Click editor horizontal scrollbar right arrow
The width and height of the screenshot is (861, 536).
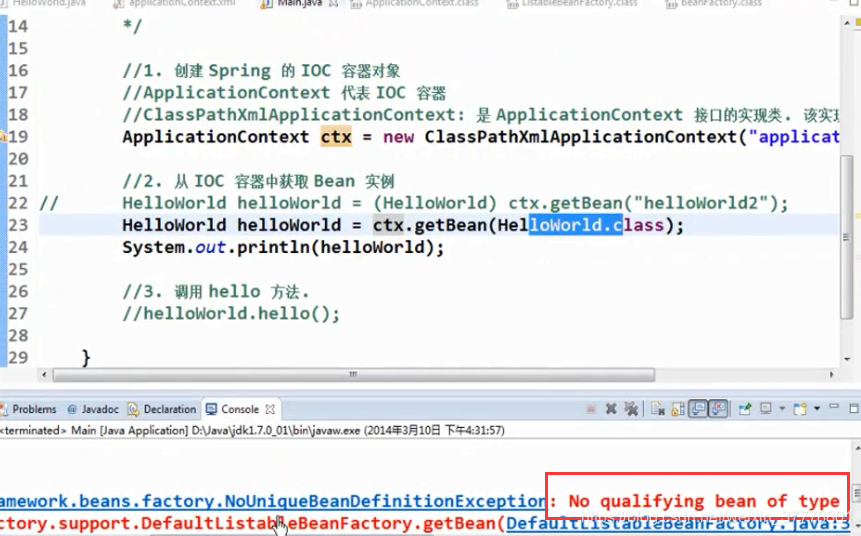[x=831, y=375]
